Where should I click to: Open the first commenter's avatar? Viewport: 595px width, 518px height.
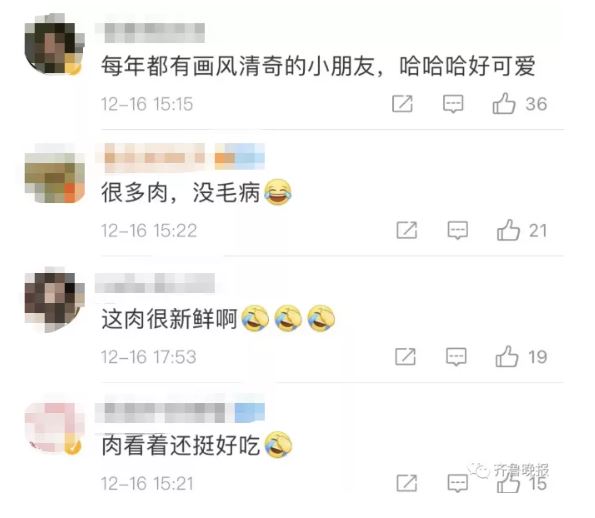click(55, 45)
